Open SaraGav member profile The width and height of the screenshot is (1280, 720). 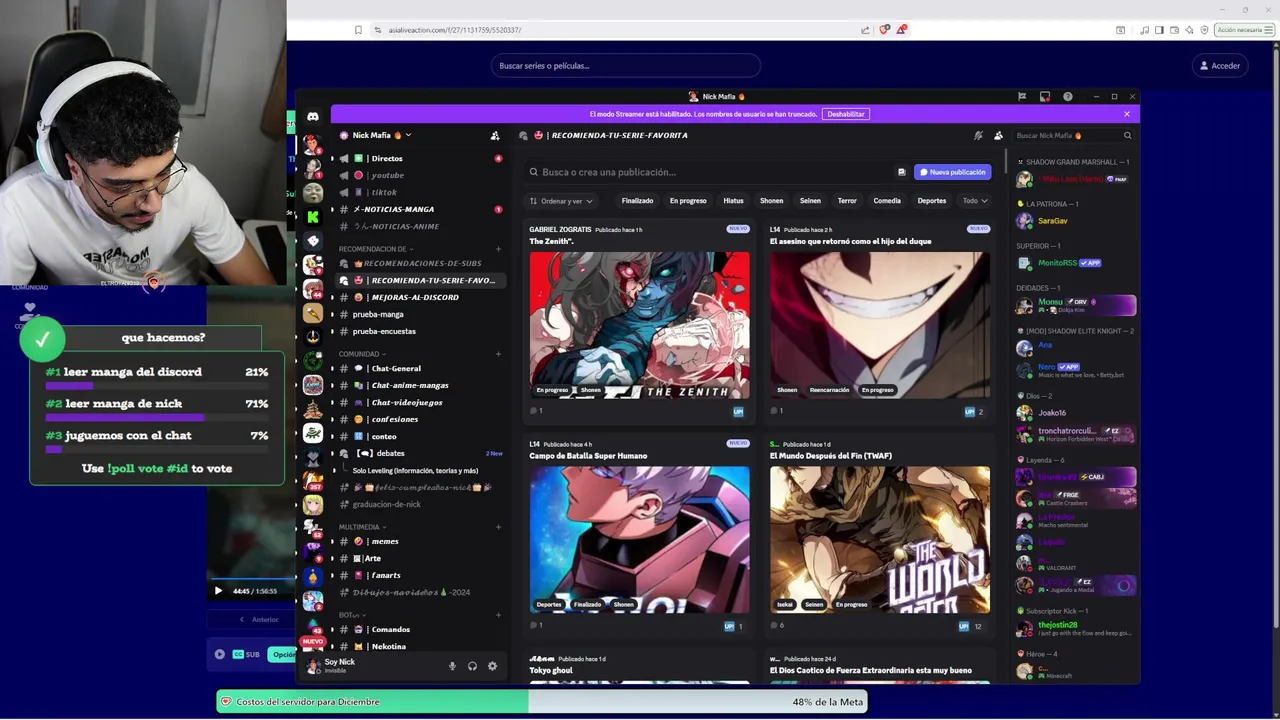(1075, 221)
